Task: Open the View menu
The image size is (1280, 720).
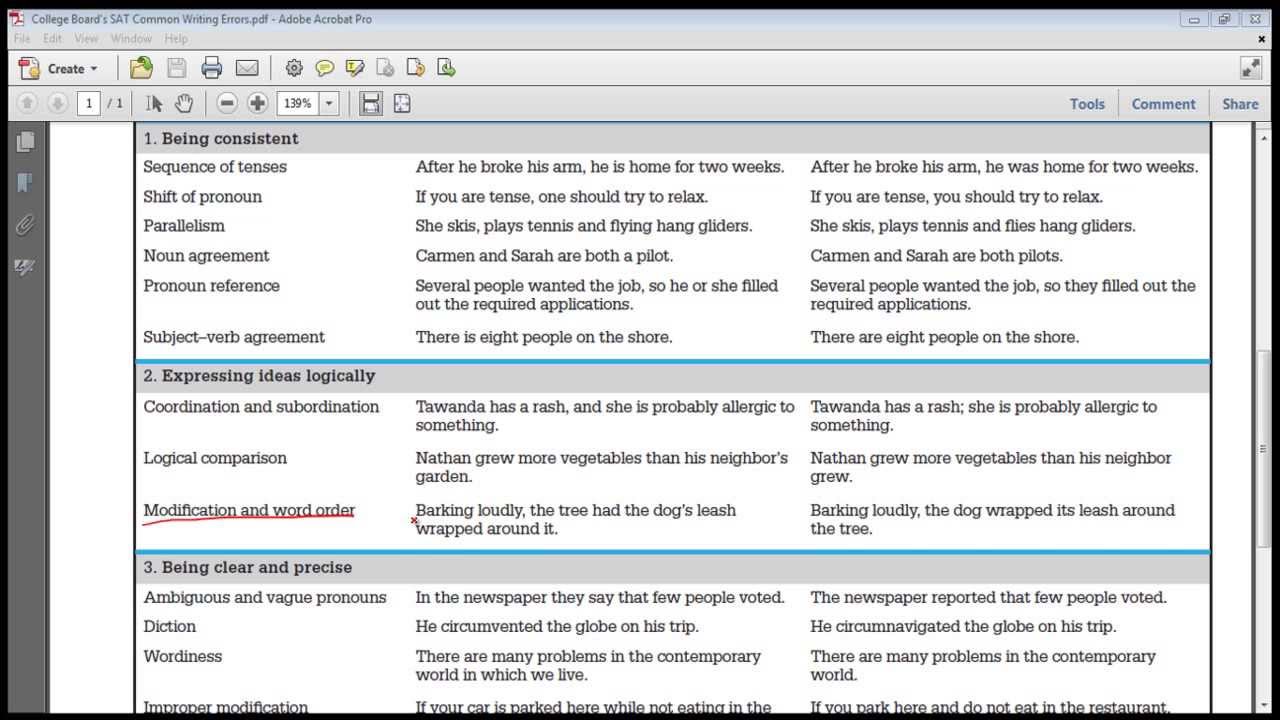Action: coord(86,38)
